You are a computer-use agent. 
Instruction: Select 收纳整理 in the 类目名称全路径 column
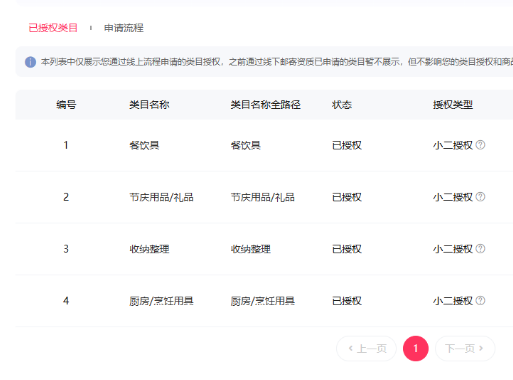tap(251, 249)
